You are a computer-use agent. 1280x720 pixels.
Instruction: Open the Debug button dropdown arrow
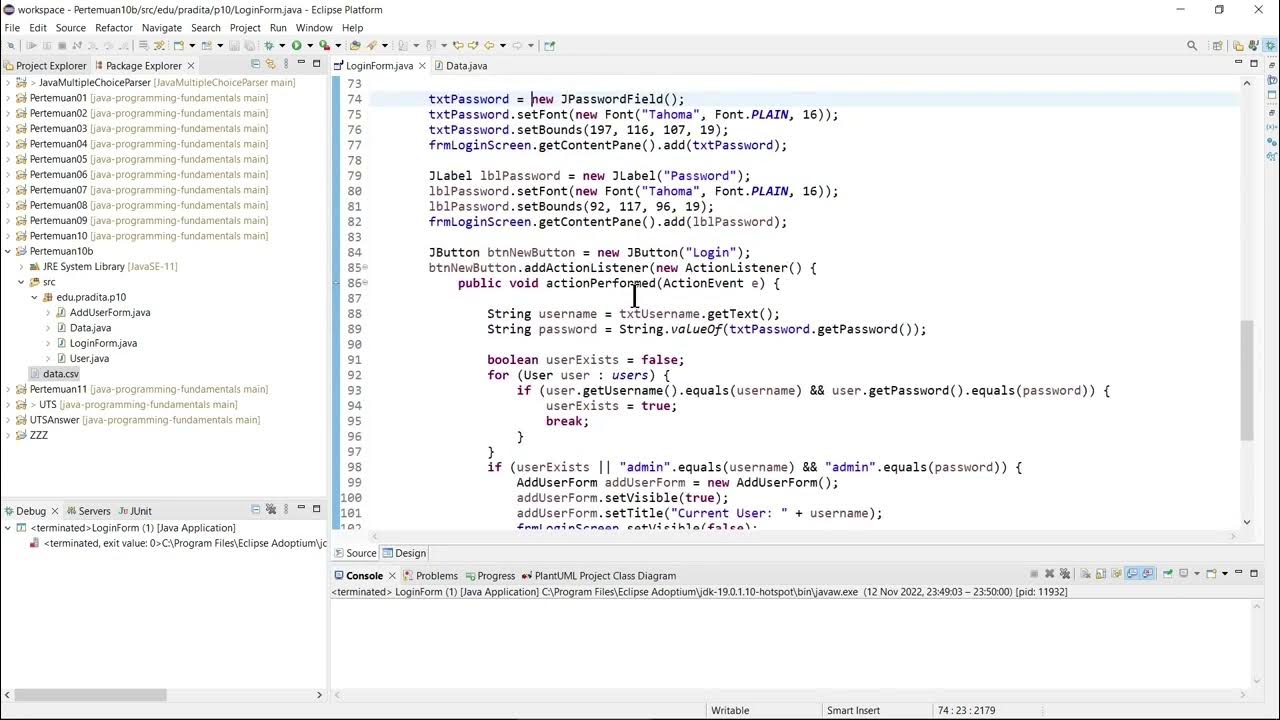[282, 45]
